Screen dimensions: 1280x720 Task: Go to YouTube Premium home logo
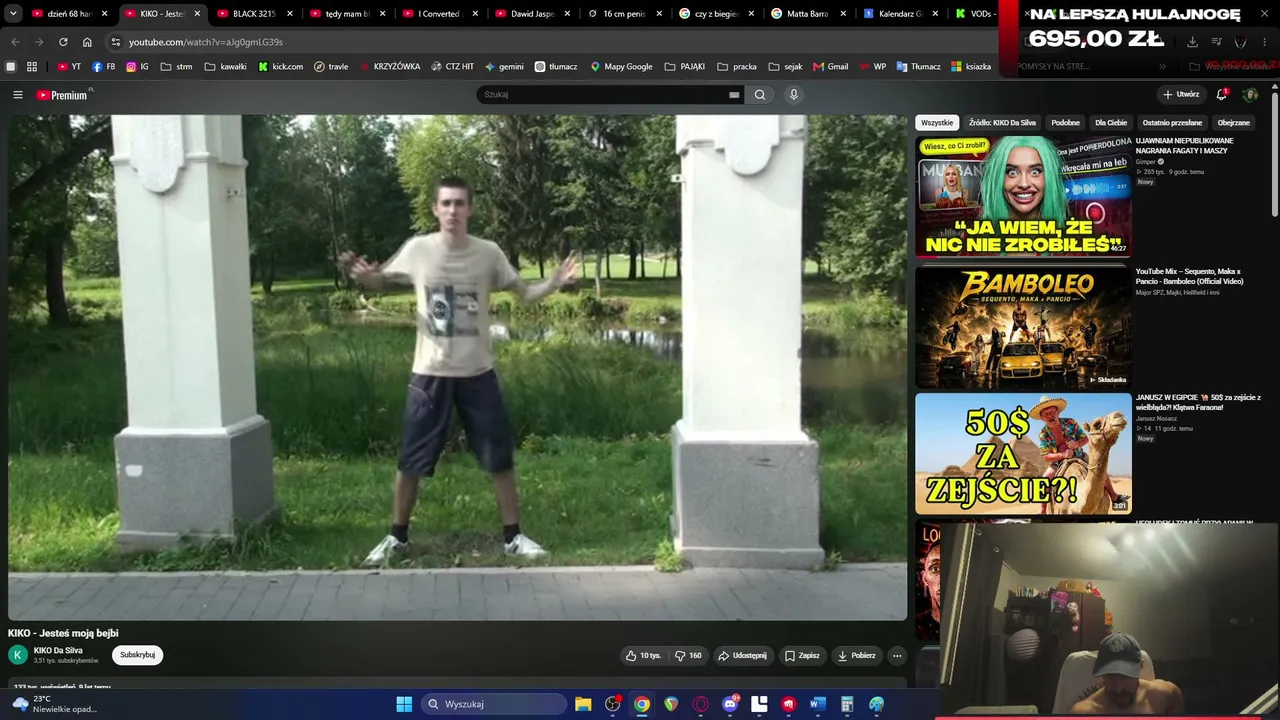(63, 95)
